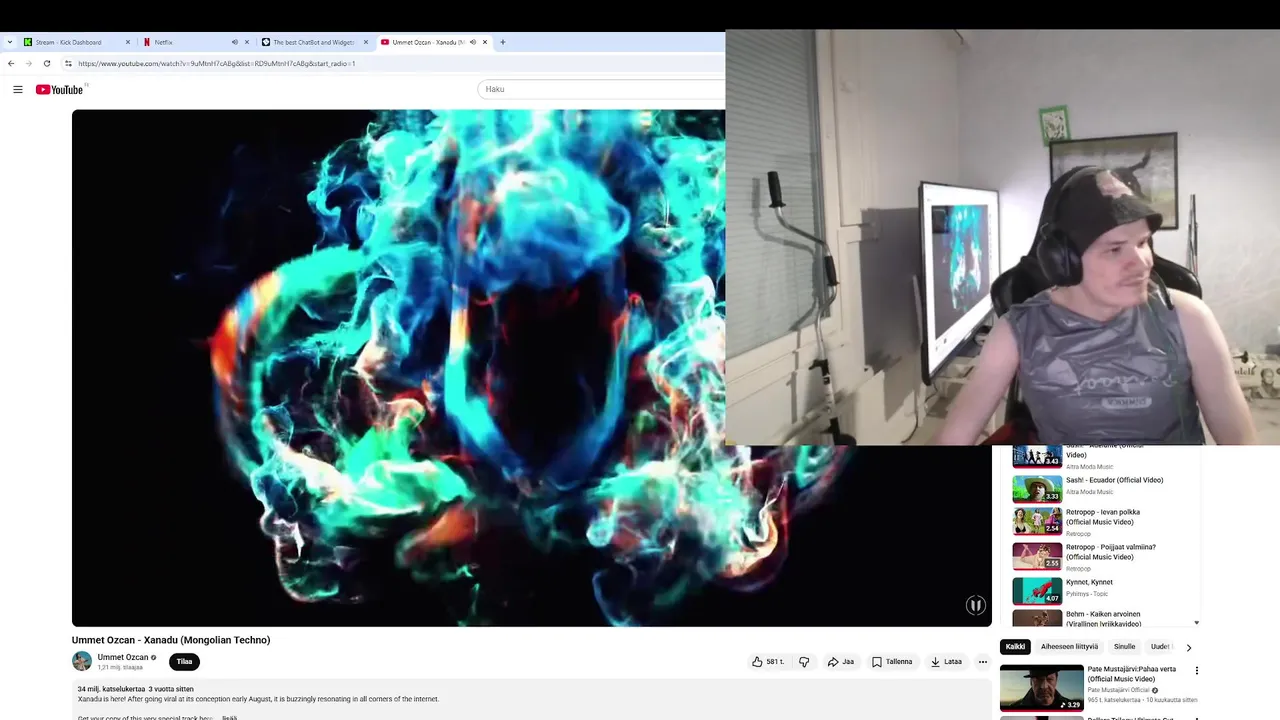Viewport: 1280px width, 720px height.
Task: Play Behm - Kaiken arvoinen playlist item
Action: coord(1101,619)
